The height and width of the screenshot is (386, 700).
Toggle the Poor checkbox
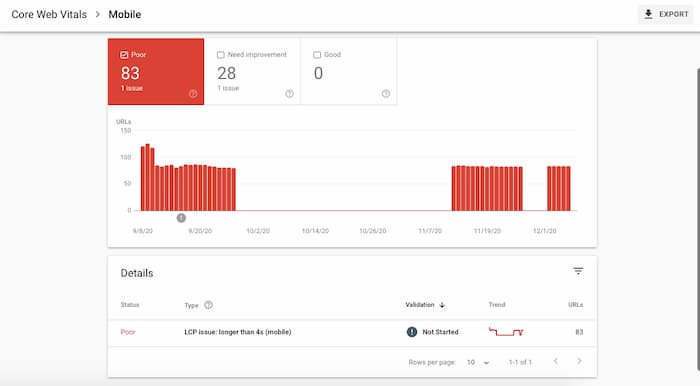[x=124, y=55]
